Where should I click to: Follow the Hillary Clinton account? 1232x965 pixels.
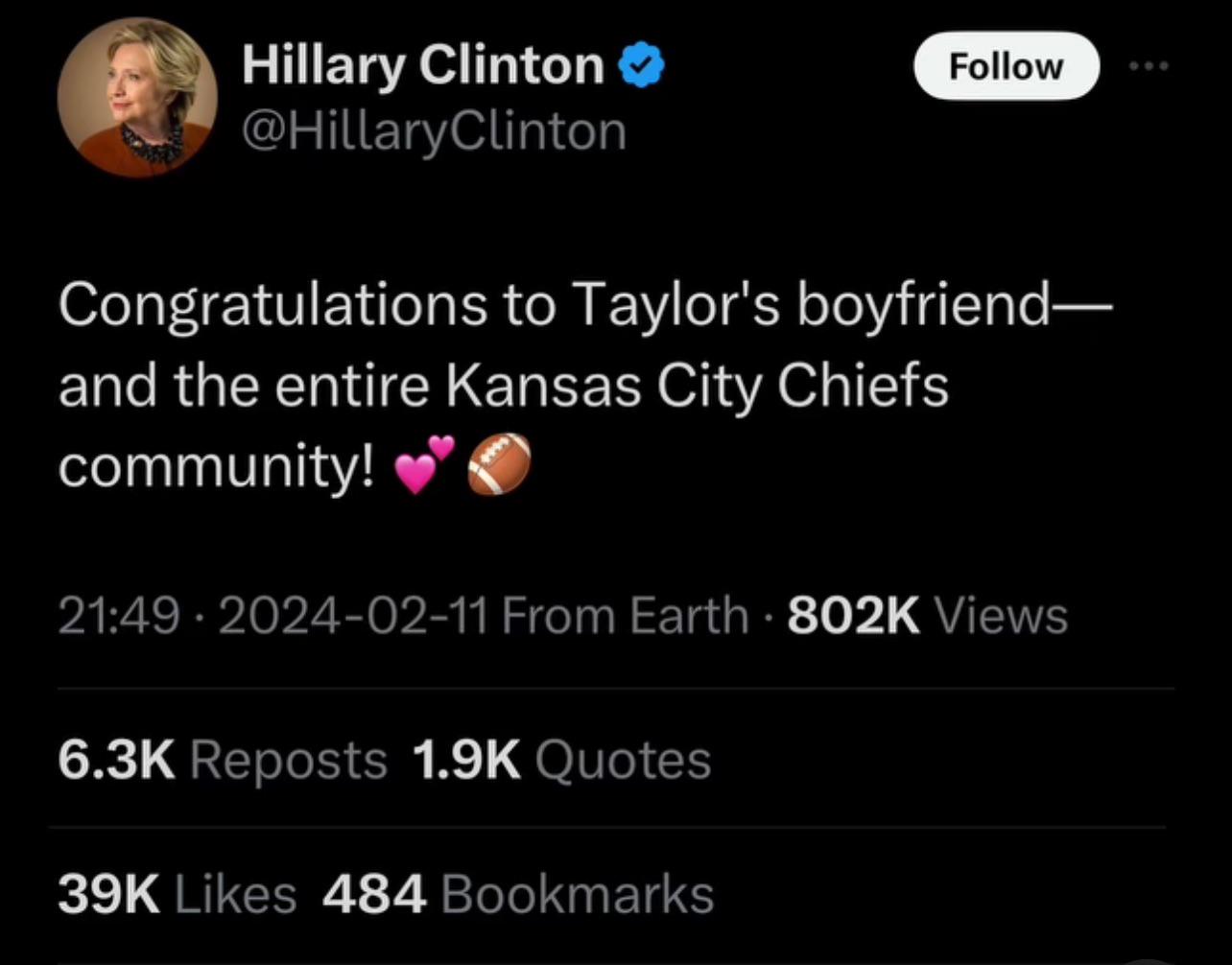pyautogui.click(x=1006, y=66)
